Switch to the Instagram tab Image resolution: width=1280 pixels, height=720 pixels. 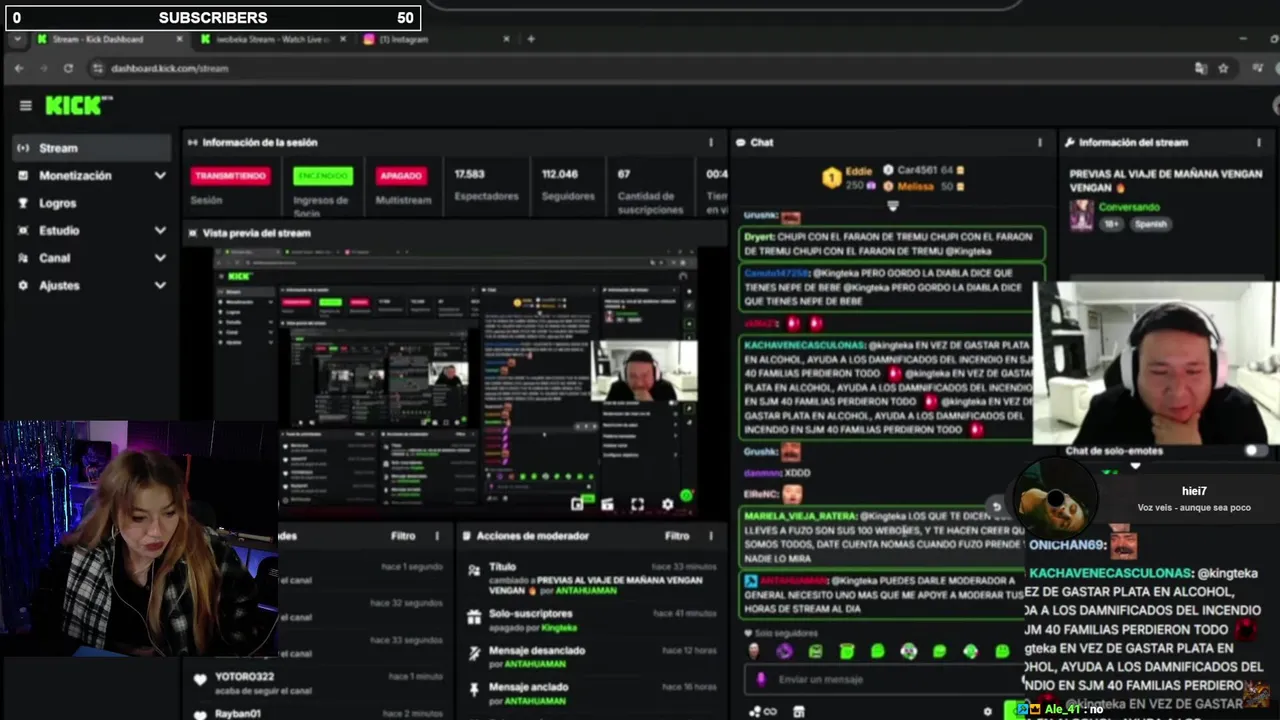435,39
